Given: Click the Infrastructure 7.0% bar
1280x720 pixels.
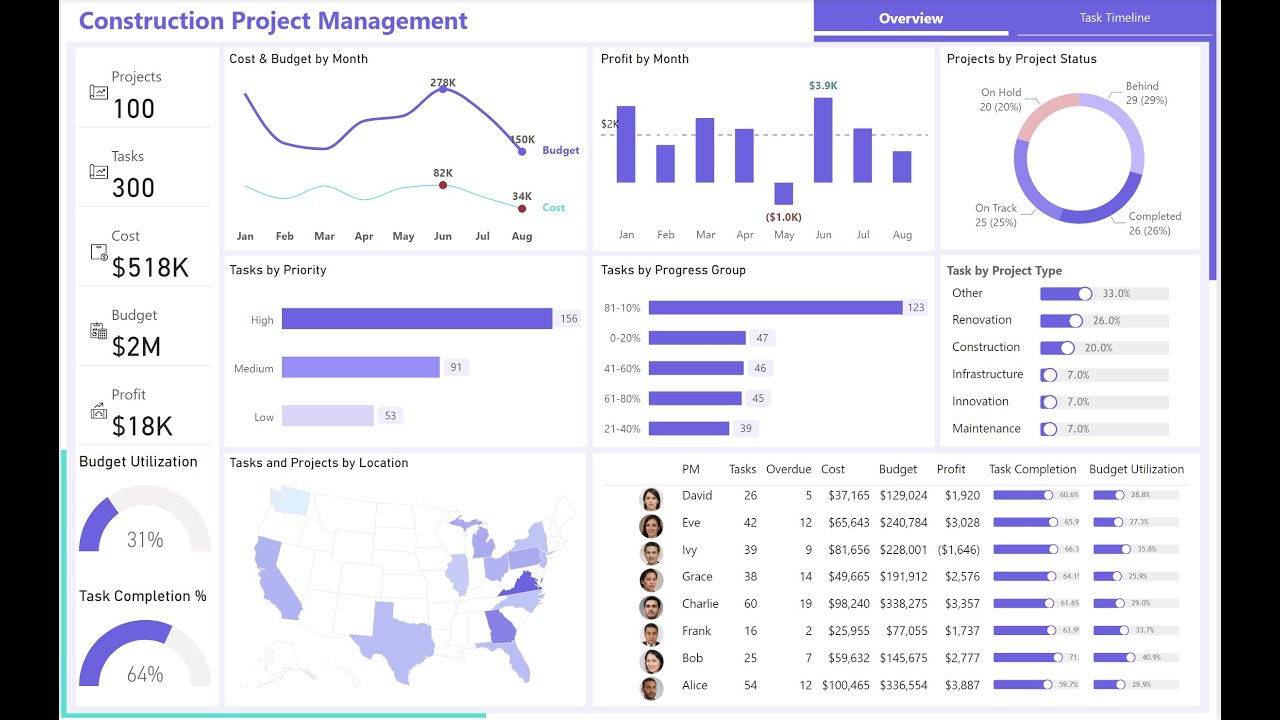Looking at the screenshot, I should click(1104, 375).
